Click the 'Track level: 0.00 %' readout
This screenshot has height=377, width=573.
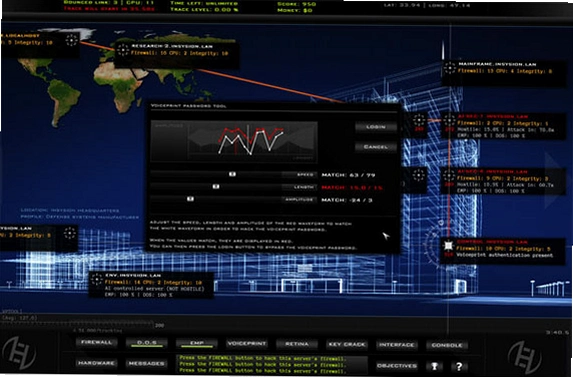[x=204, y=9]
